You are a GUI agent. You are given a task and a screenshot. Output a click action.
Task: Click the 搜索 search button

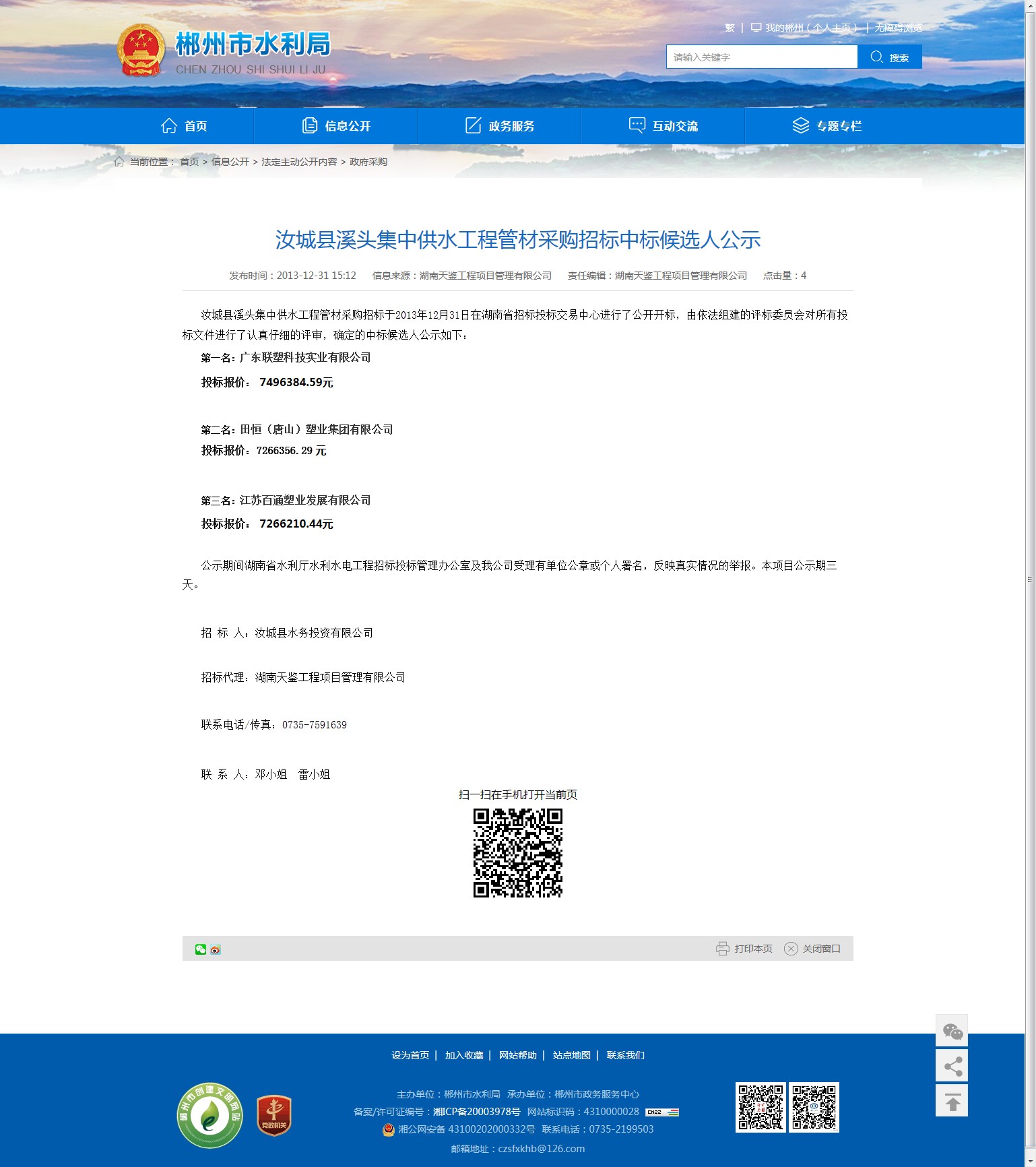pos(890,57)
